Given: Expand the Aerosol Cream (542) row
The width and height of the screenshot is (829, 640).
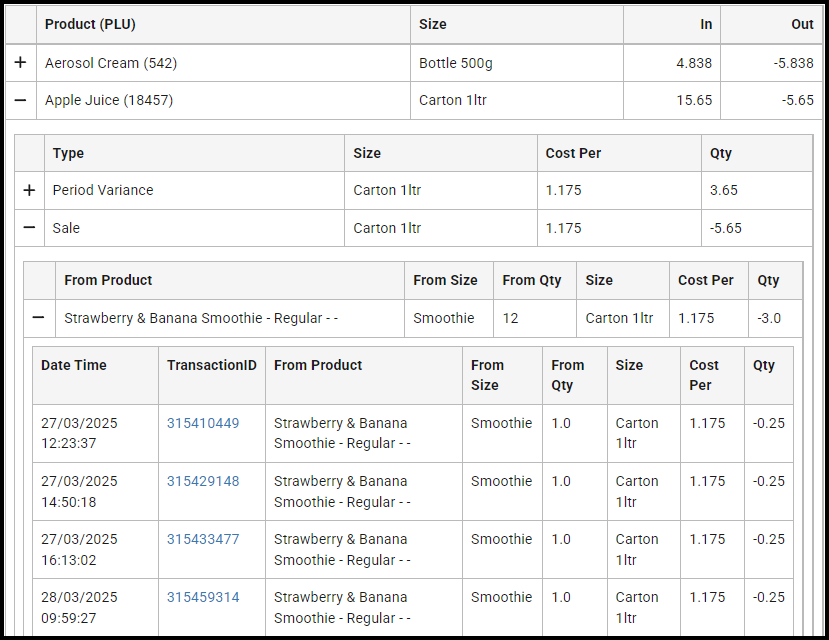Looking at the screenshot, I should click(x=20, y=63).
